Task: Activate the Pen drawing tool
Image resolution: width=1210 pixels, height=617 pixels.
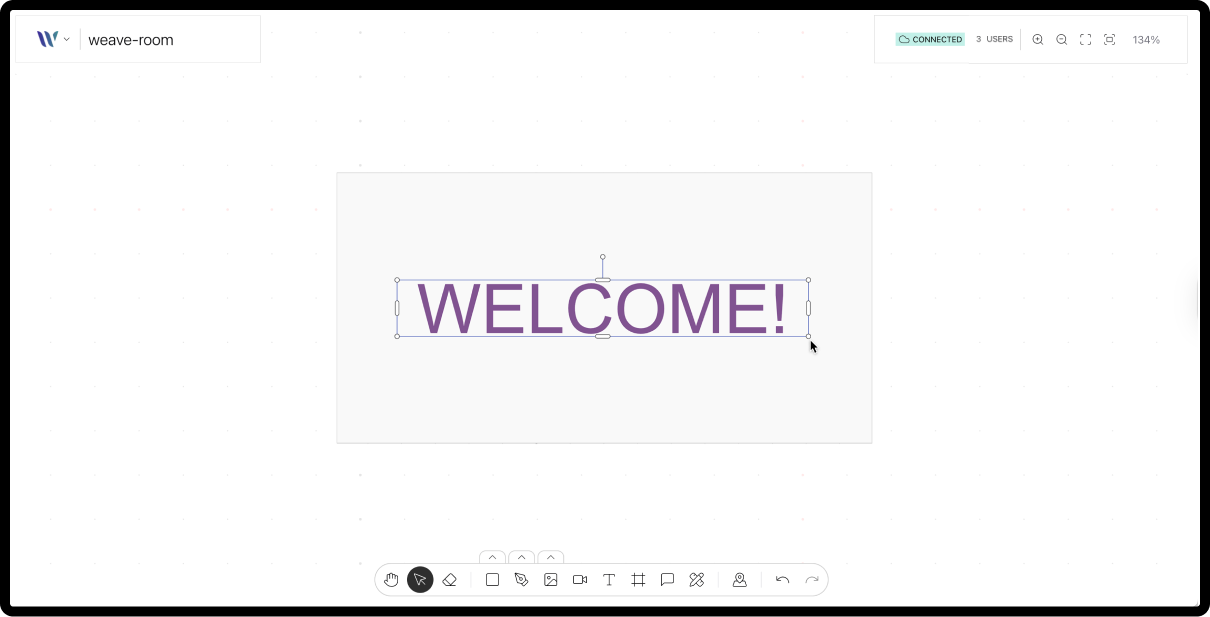Action: click(x=521, y=580)
